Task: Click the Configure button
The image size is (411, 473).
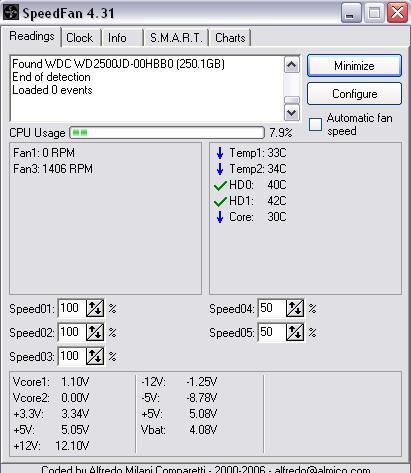Action: (354, 94)
